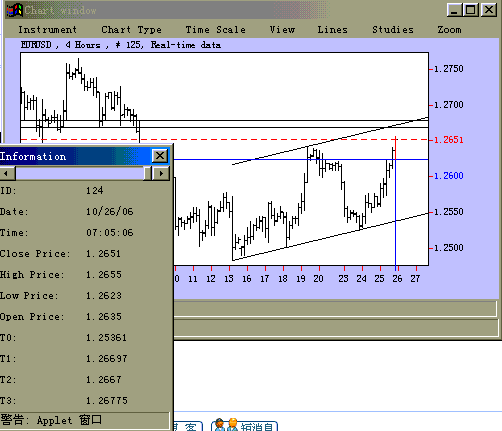This screenshot has width=502, height=431.
Task: Click the Date value 10/26/06
Action: point(110,212)
